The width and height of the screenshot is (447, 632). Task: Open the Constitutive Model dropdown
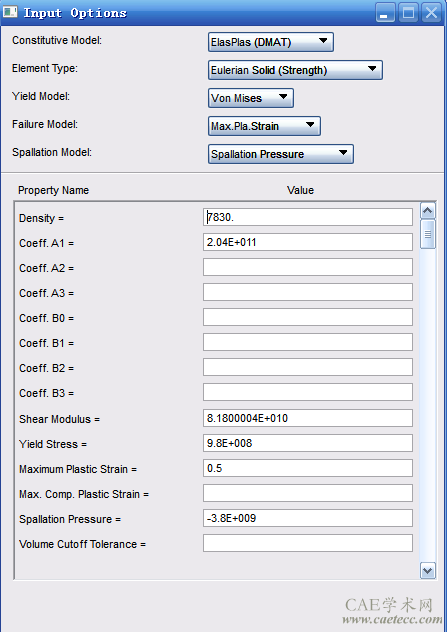pos(270,42)
